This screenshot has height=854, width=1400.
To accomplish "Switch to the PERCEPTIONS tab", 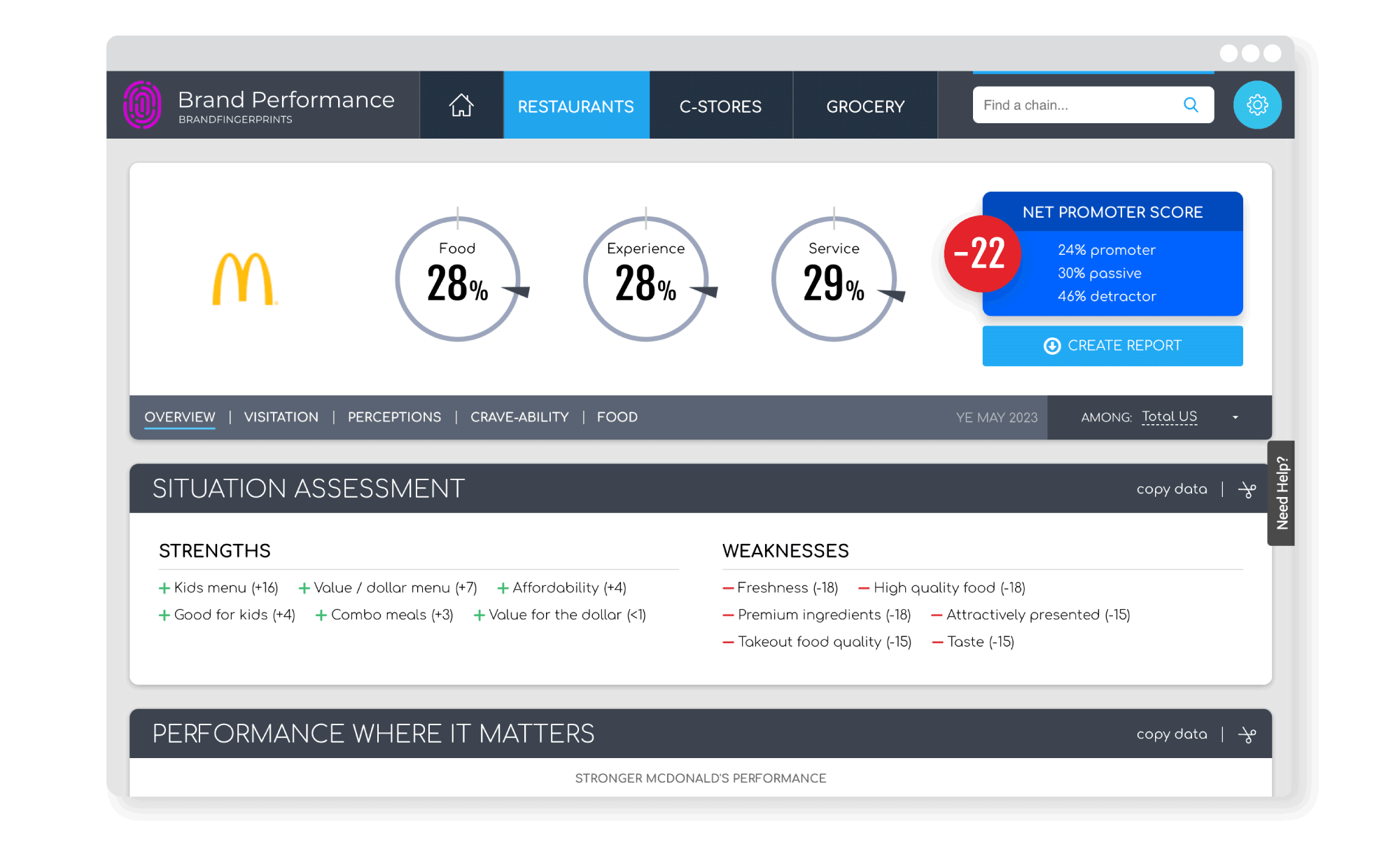I will [x=394, y=417].
